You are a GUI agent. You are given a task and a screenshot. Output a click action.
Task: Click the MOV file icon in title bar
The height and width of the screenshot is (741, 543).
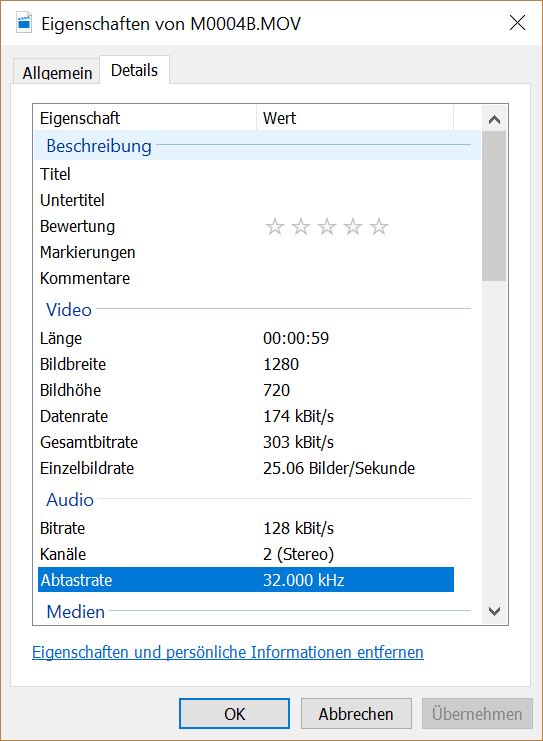24,23
